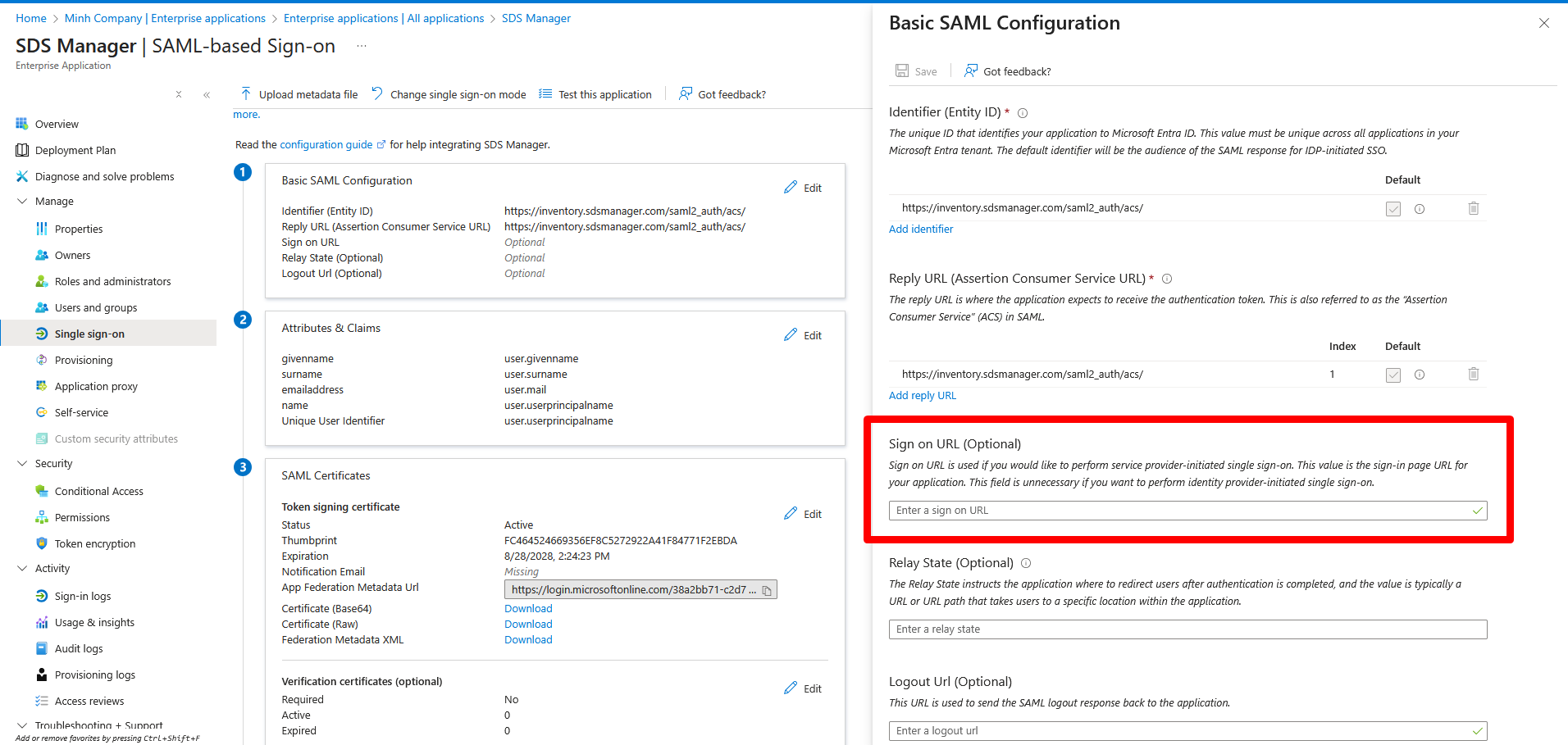The width and height of the screenshot is (1568, 745).
Task: Click info icon beside Reply URL heading
Action: coord(1167,279)
